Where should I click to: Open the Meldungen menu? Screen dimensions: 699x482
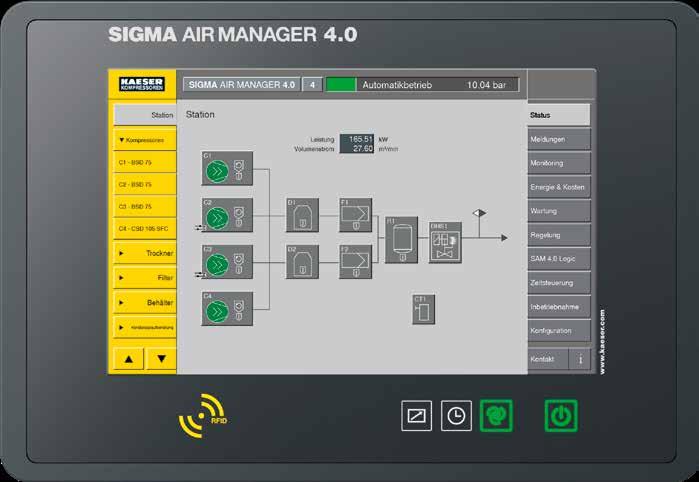coord(559,140)
